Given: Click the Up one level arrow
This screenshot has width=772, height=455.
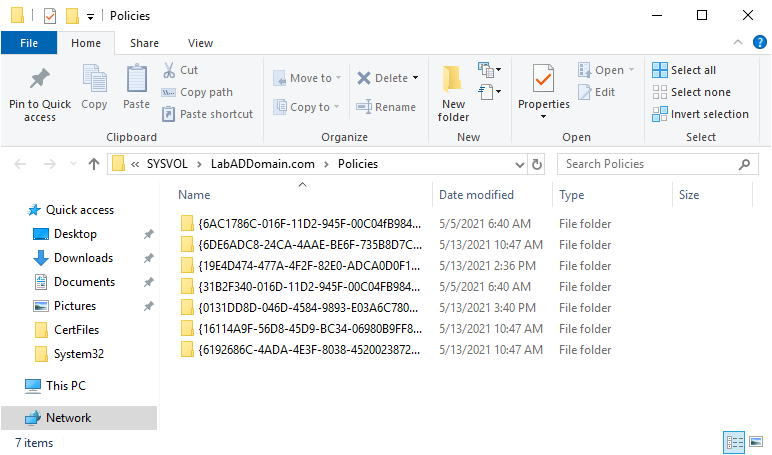Looking at the screenshot, I should (94, 164).
